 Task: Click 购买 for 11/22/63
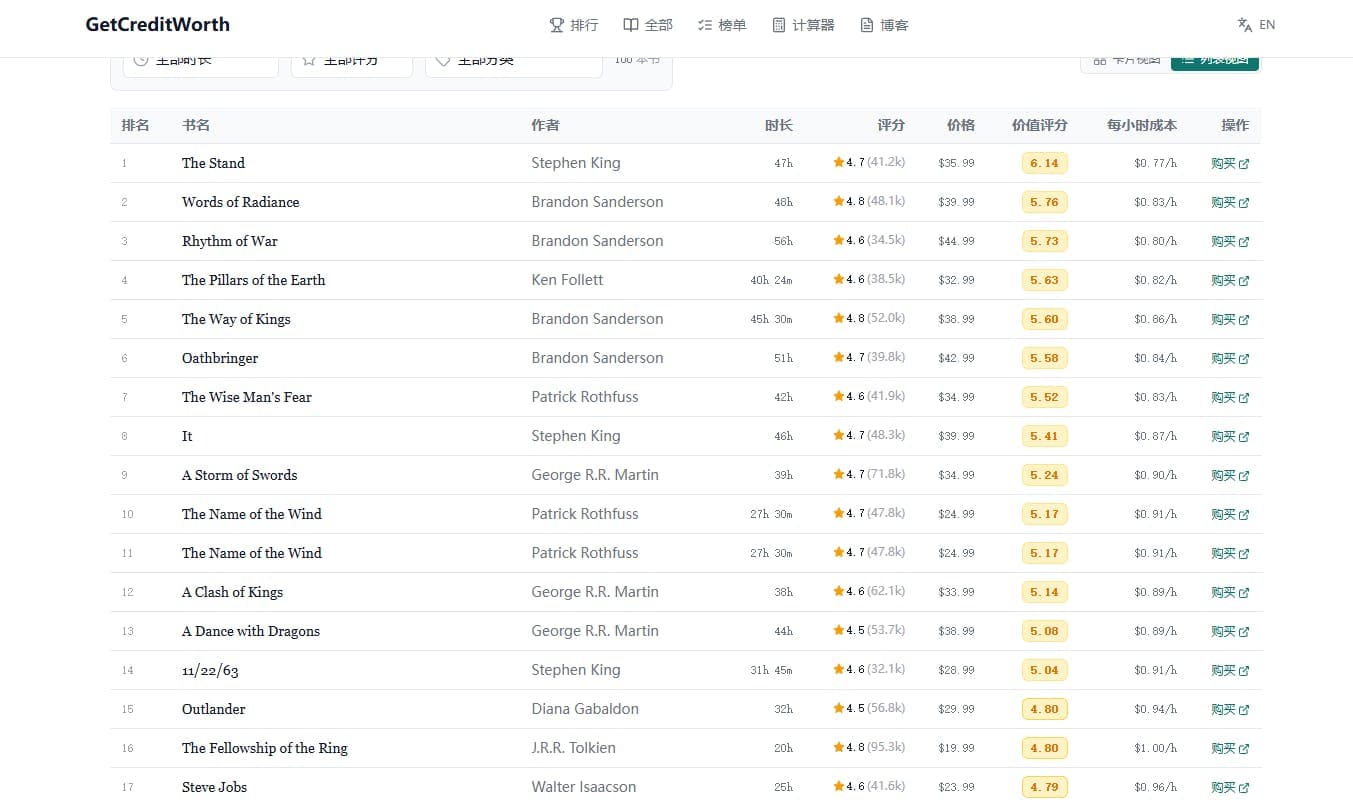click(1230, 670)
